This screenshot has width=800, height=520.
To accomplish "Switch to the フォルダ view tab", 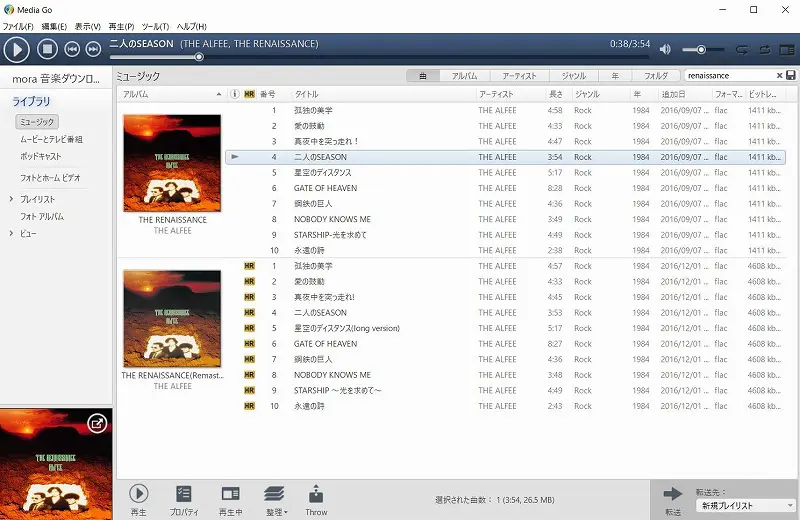I will point(656,76).
